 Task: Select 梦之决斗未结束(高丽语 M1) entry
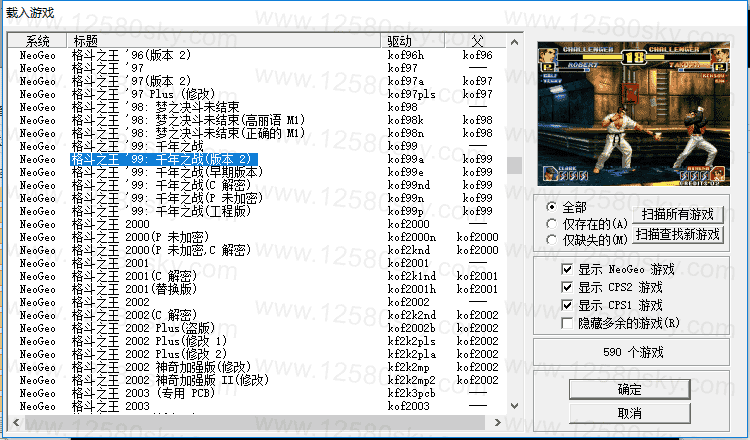[x=256, y=120]
